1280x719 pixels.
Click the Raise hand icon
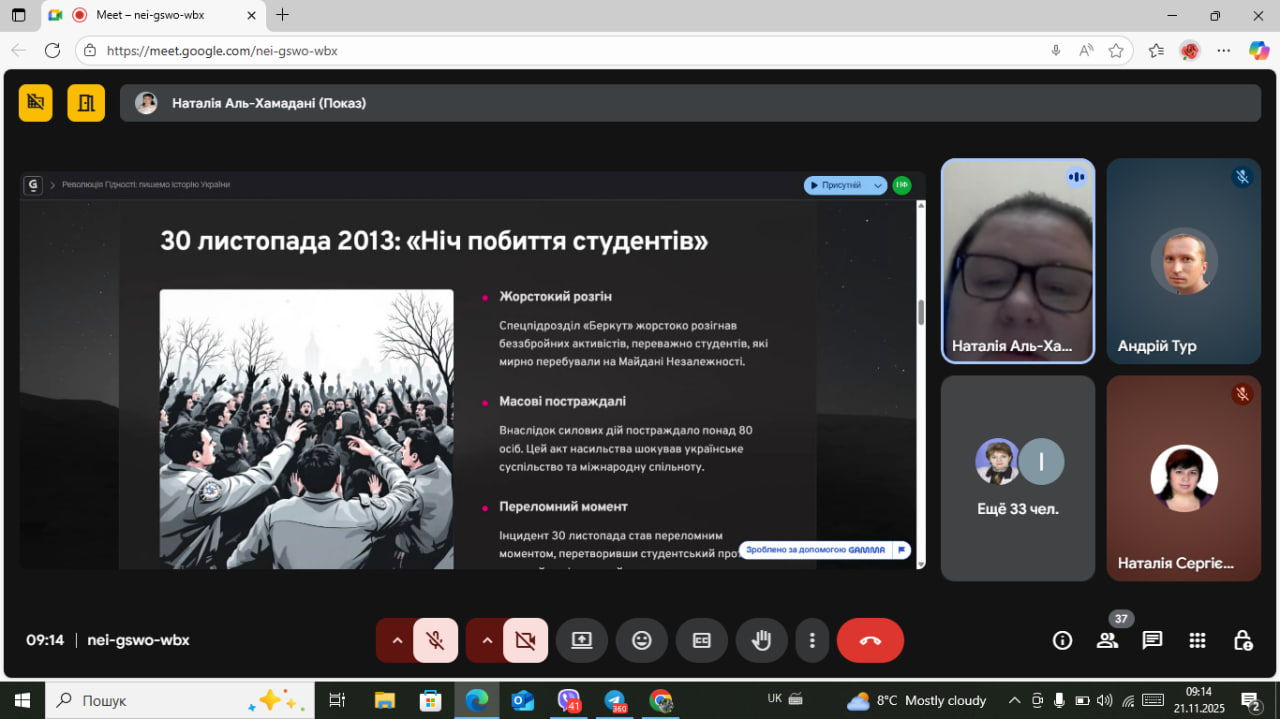[x=762, y=641]
